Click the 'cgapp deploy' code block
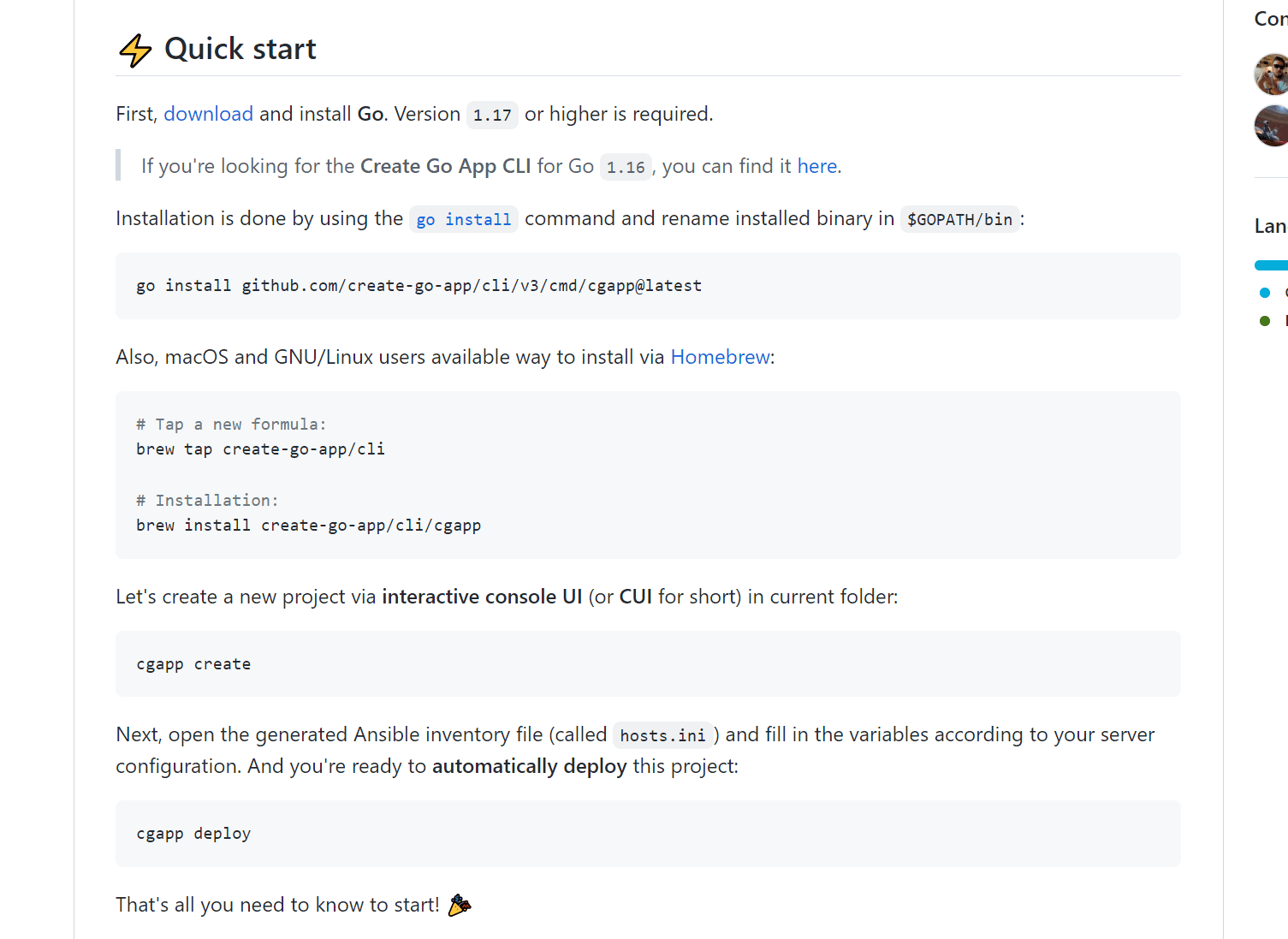The image size is (1288, 939). (193, 834)
